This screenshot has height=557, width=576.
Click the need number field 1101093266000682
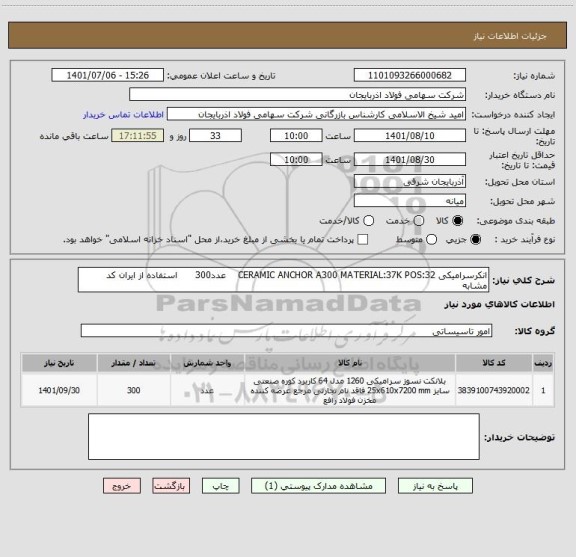point(410,75)
